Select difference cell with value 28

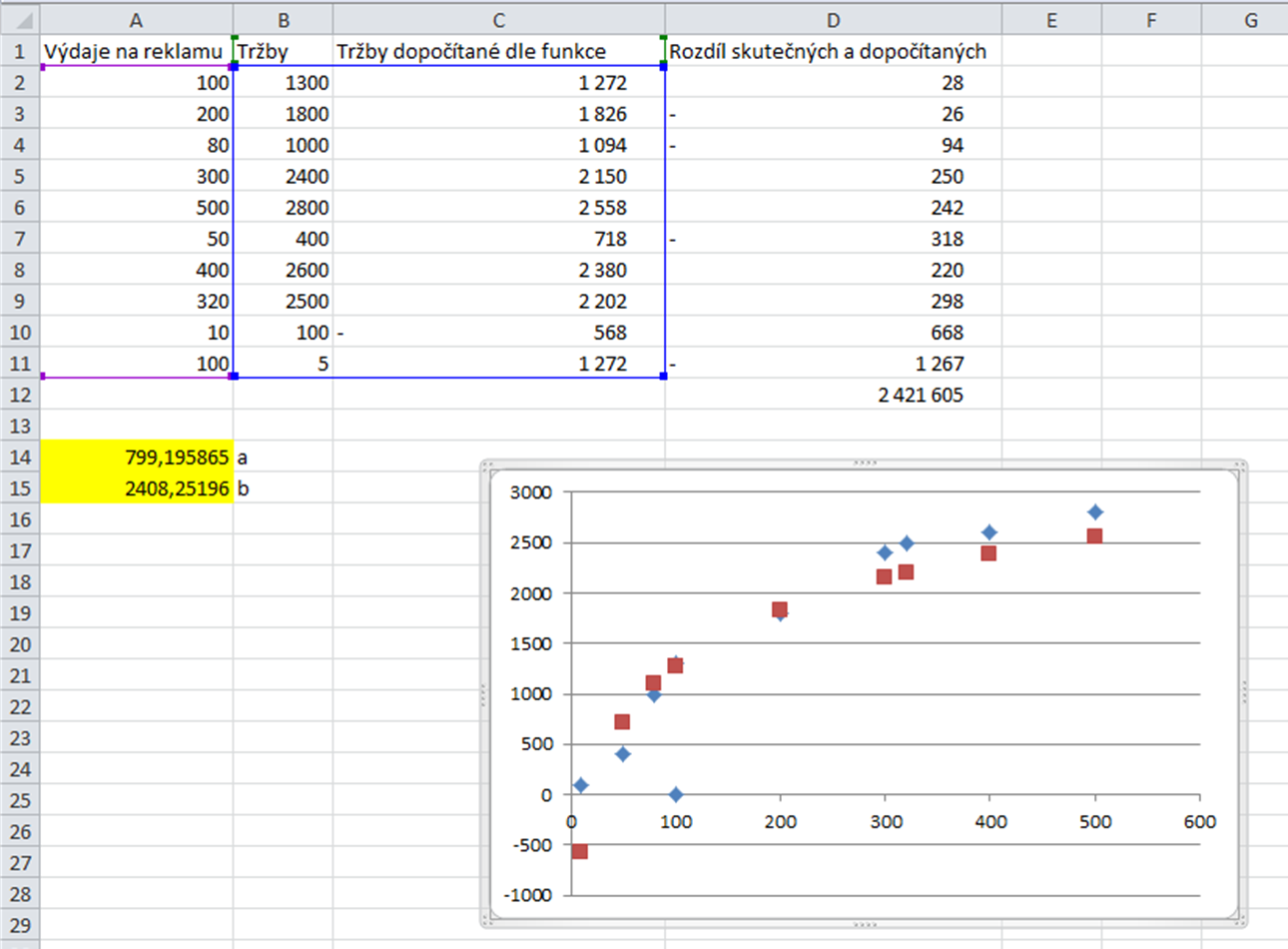[834, 83]
